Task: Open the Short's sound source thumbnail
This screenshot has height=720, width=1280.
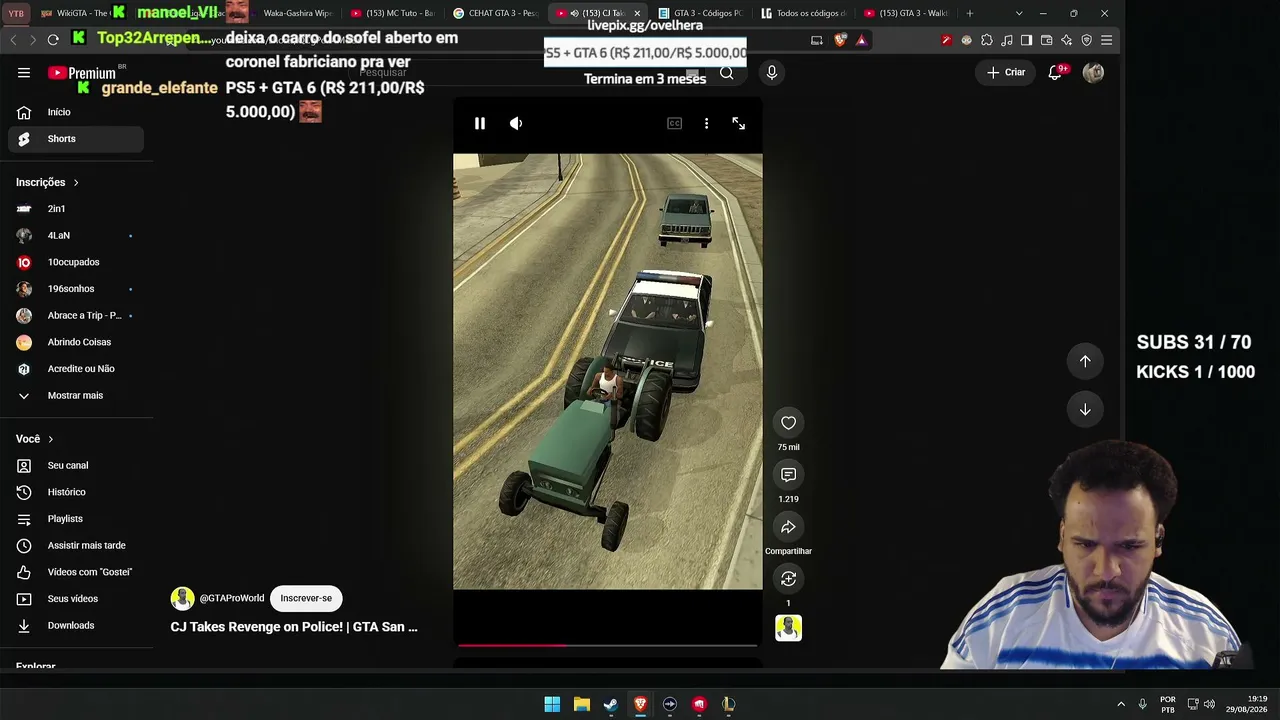Action: [x=789, y=628]
